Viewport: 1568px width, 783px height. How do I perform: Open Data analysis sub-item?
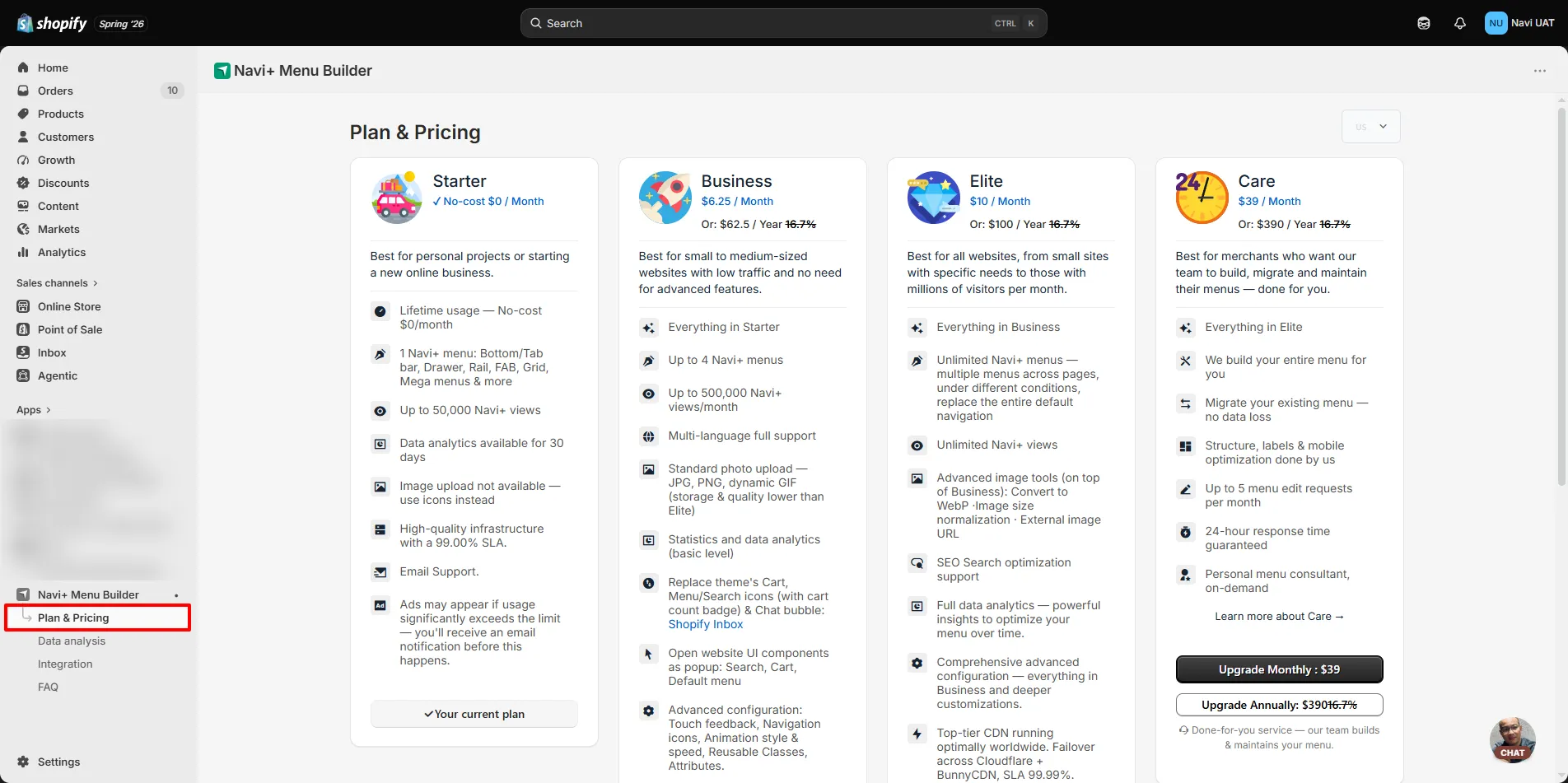pos(72,641)
